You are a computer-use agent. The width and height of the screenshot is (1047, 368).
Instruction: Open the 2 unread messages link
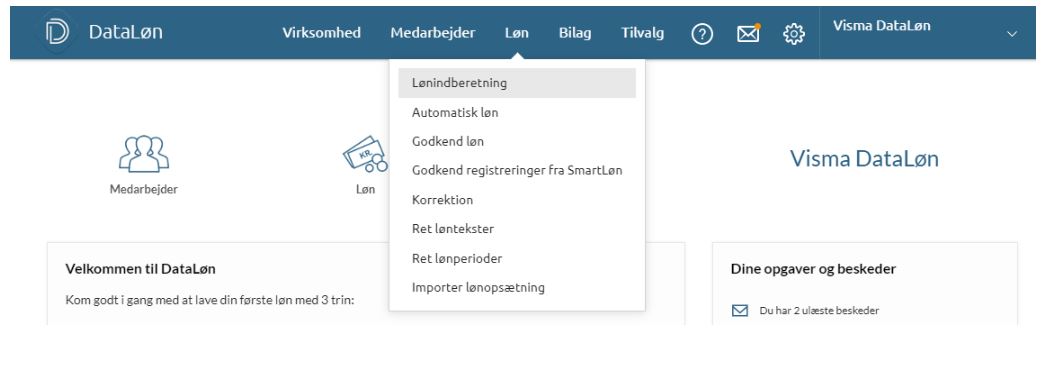tap(819, 311)
